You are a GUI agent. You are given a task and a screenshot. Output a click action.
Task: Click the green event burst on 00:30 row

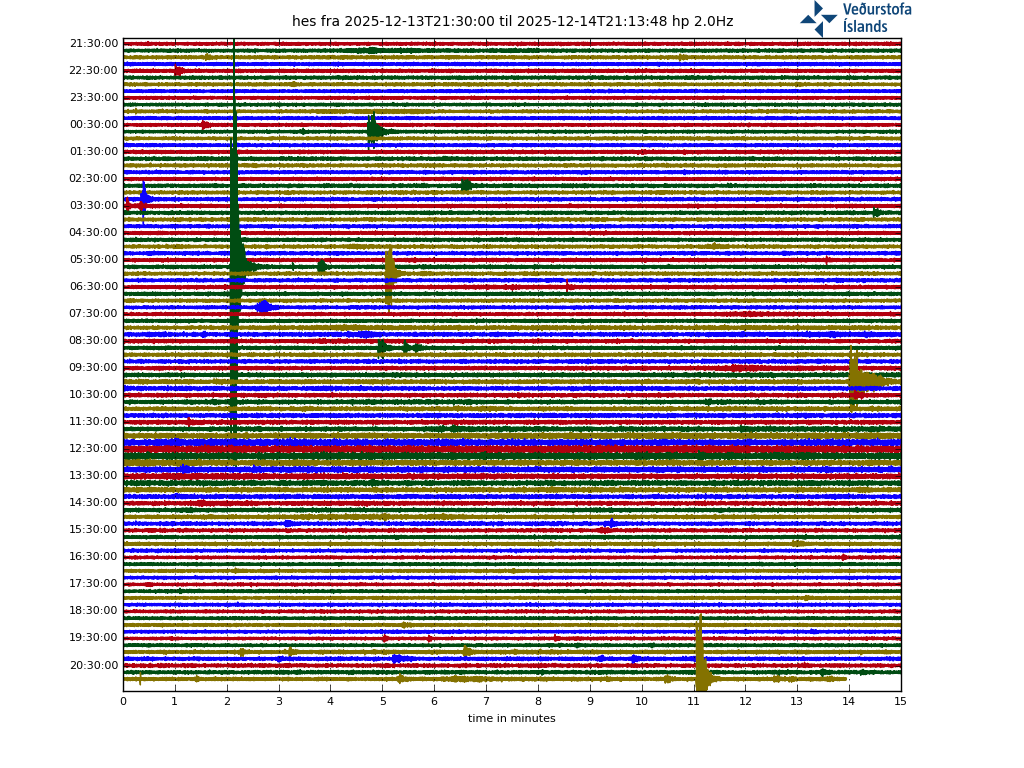coord(375,130)
